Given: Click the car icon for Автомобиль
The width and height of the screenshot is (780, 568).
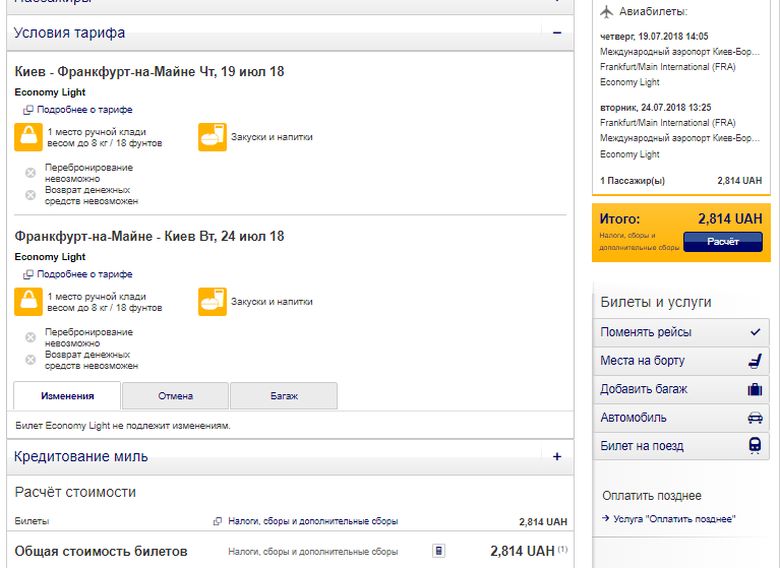Looking at the screenshot, I should coord(755,418).
